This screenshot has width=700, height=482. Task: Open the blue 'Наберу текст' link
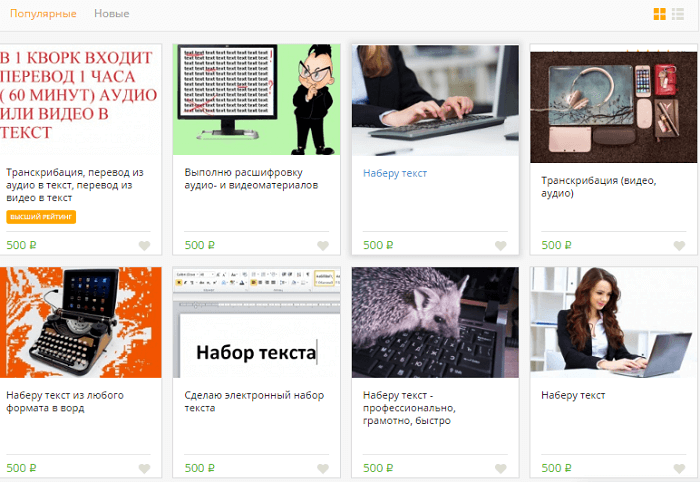point(395,173)
